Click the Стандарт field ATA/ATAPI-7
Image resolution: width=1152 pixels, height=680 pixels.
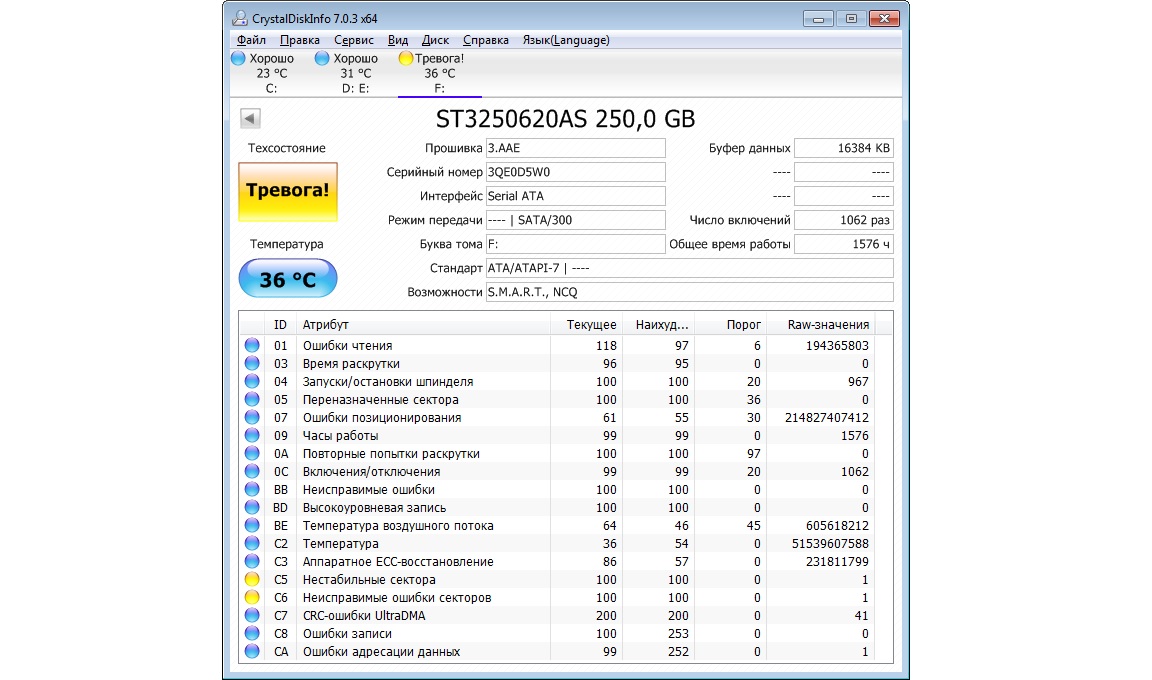689,268
